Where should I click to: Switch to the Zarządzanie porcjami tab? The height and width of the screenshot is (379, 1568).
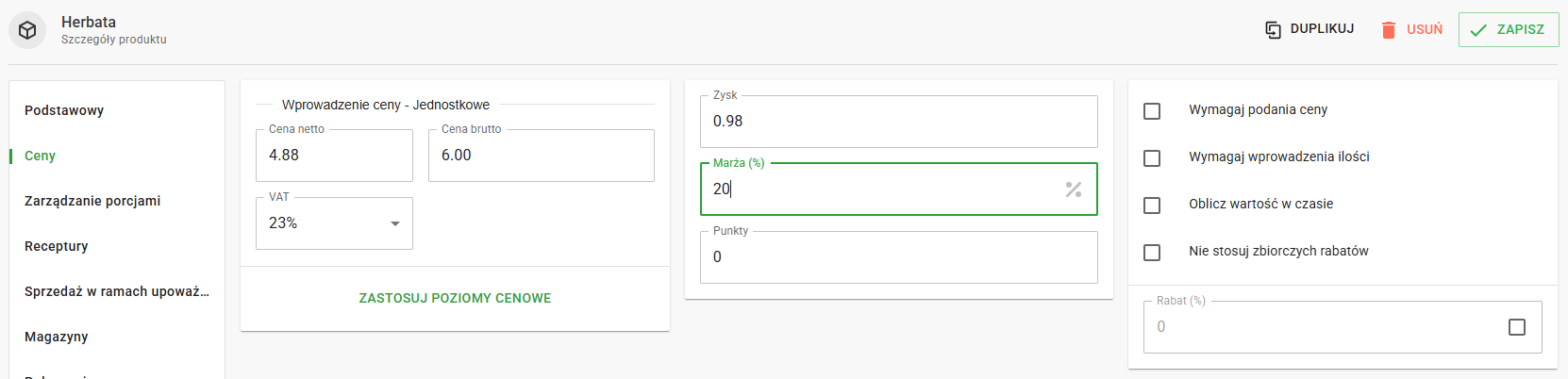pos(92,201)
